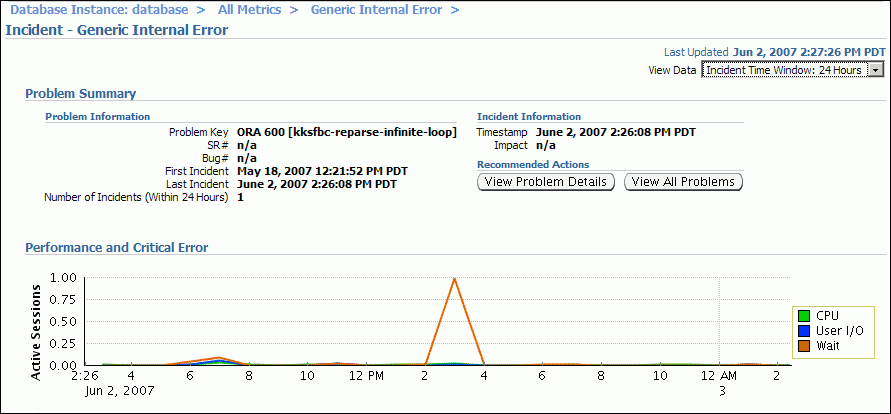Click the orange Wait spike peak in chart

[x=455, y=279]
